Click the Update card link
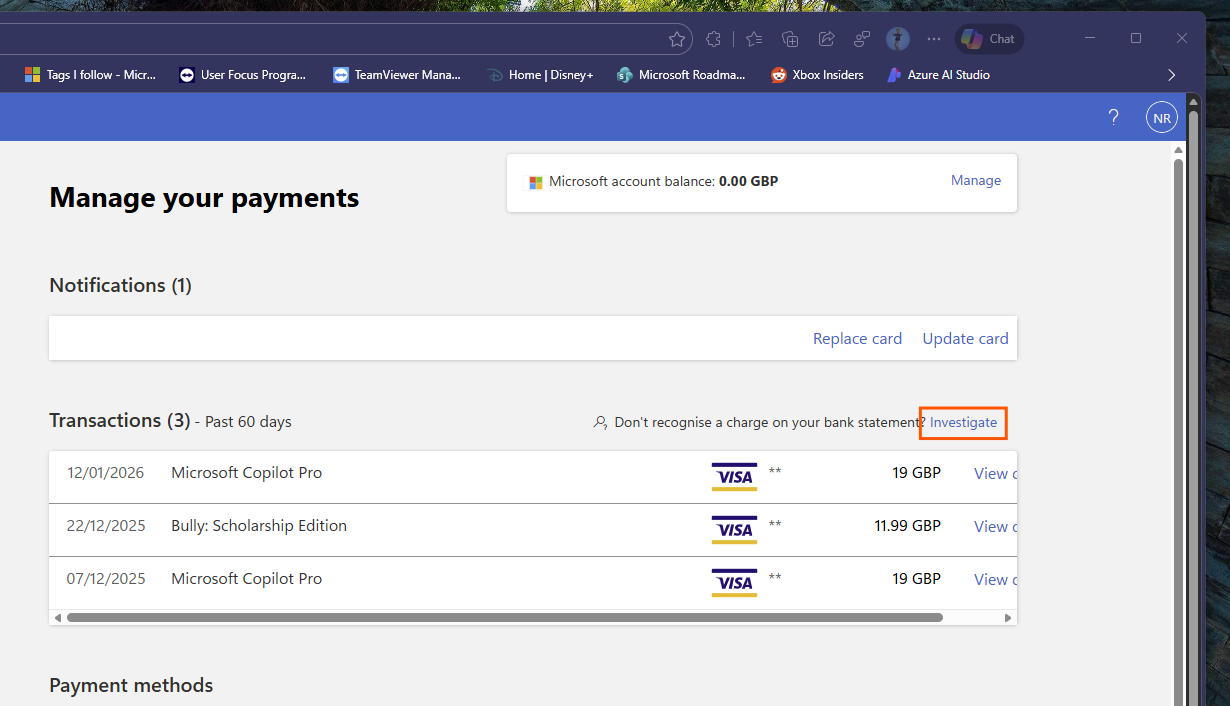Viewport: 1230px width, 706px height. [x=965, y=339]
